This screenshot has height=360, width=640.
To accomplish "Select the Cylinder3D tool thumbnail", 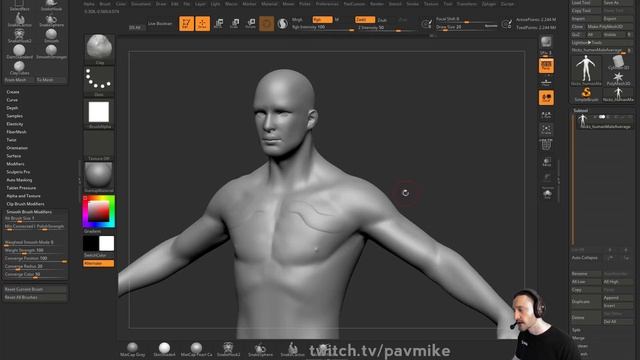I will click(x=618, y=62).
